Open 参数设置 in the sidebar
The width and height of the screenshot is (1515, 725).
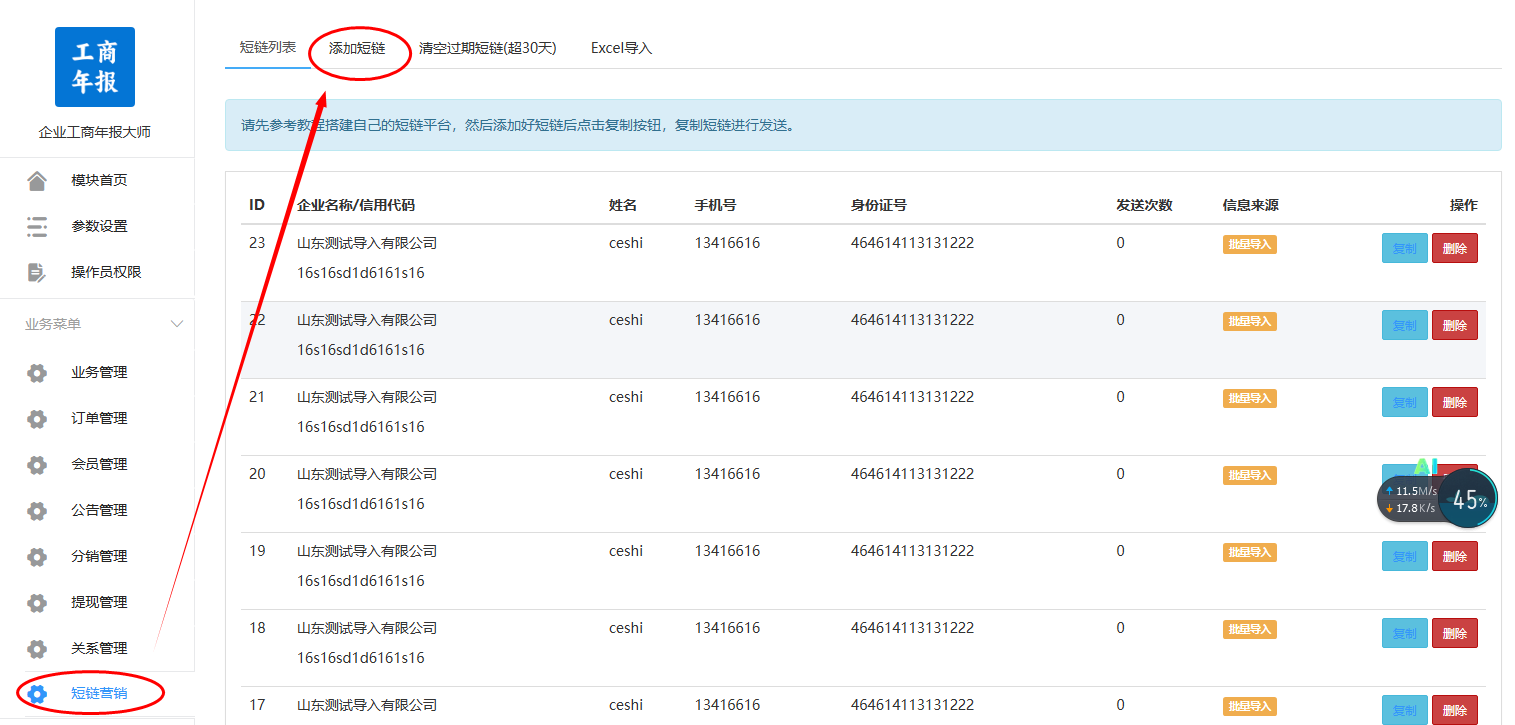pos(99,226)
